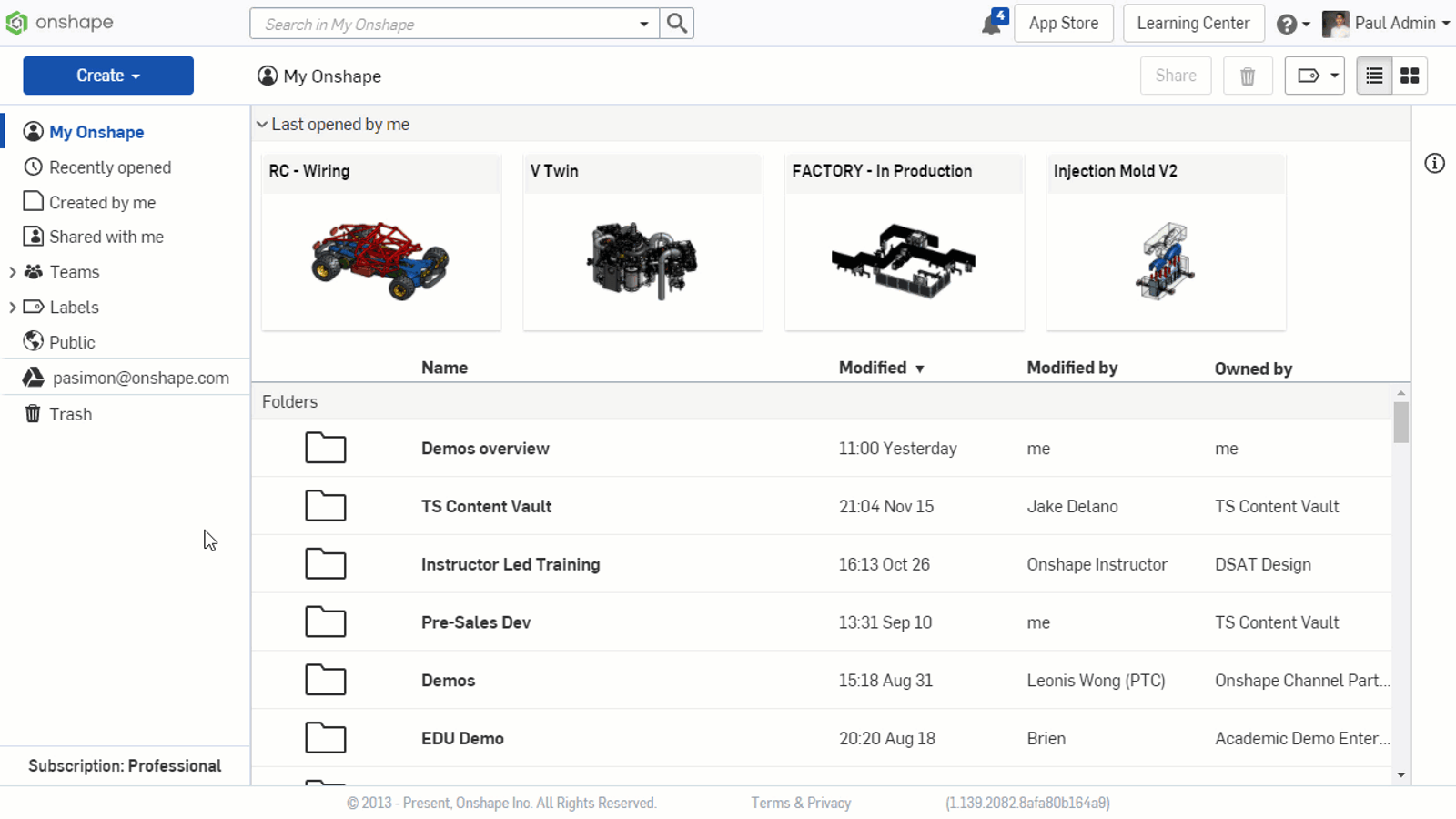This screenshot has width=1456, height=819.
Task: Click the info icon on the right edge
Action: coord(1434,164)
